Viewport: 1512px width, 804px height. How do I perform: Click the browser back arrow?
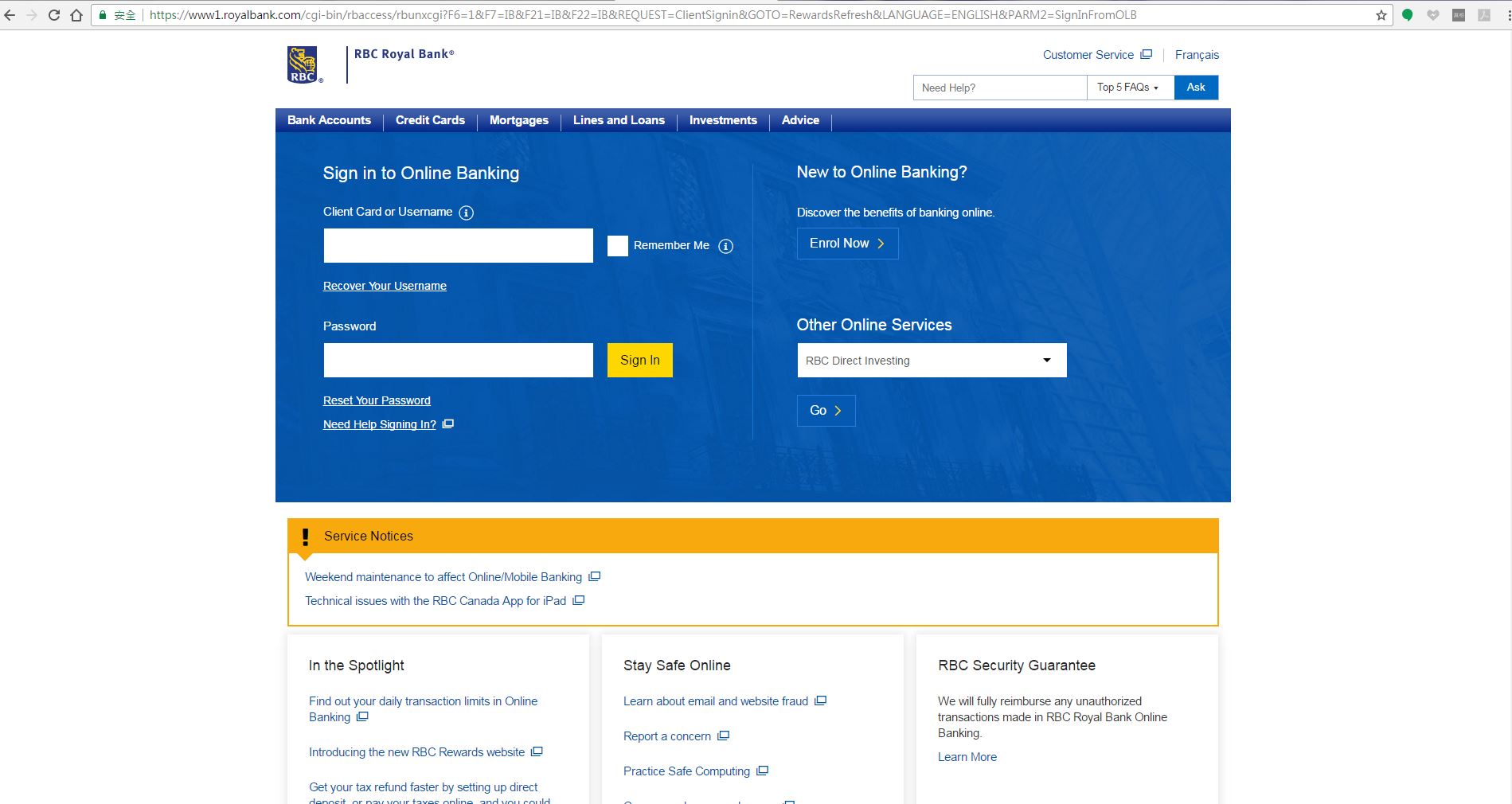[x=10, y=15]
